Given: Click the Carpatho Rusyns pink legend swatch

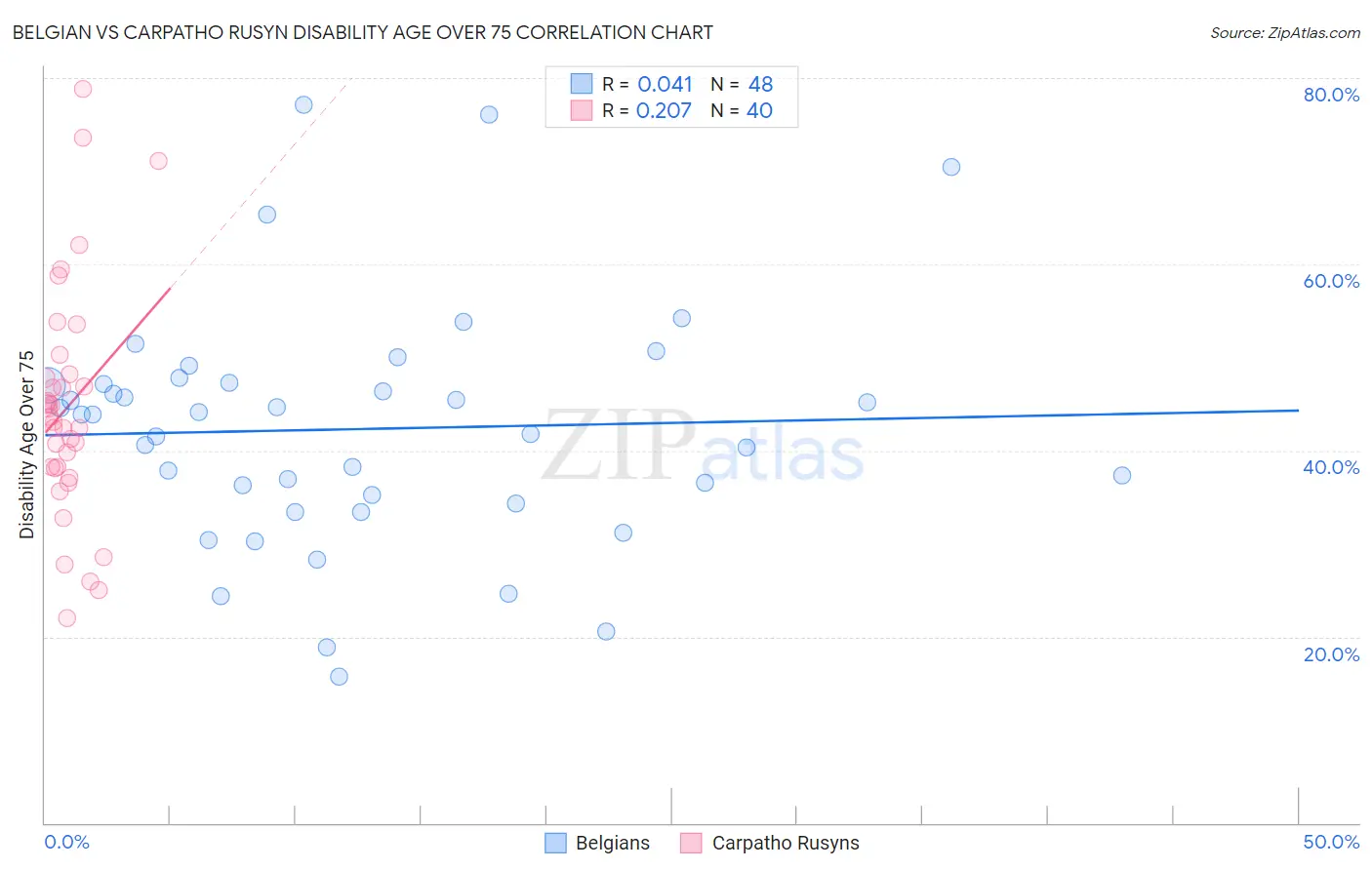Looking at the screenshot, I should coord(691,843).
